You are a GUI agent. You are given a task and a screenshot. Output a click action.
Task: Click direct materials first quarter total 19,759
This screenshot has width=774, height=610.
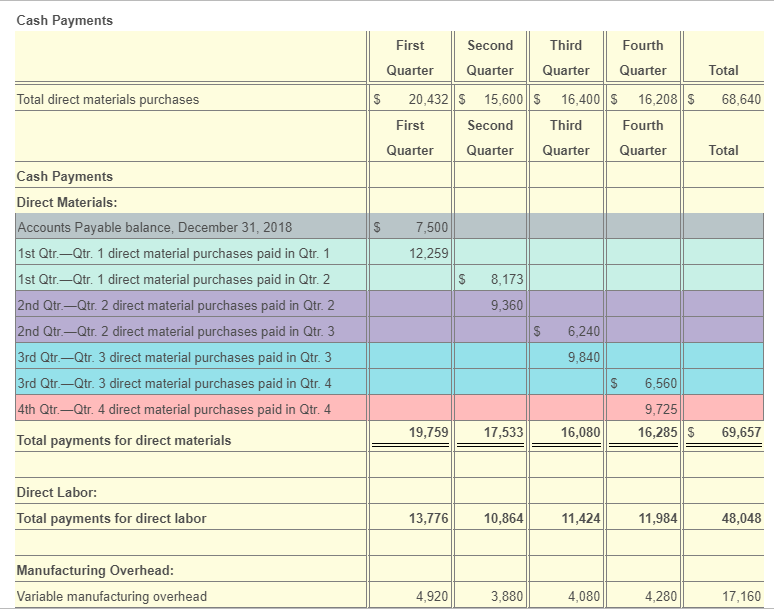428,432
